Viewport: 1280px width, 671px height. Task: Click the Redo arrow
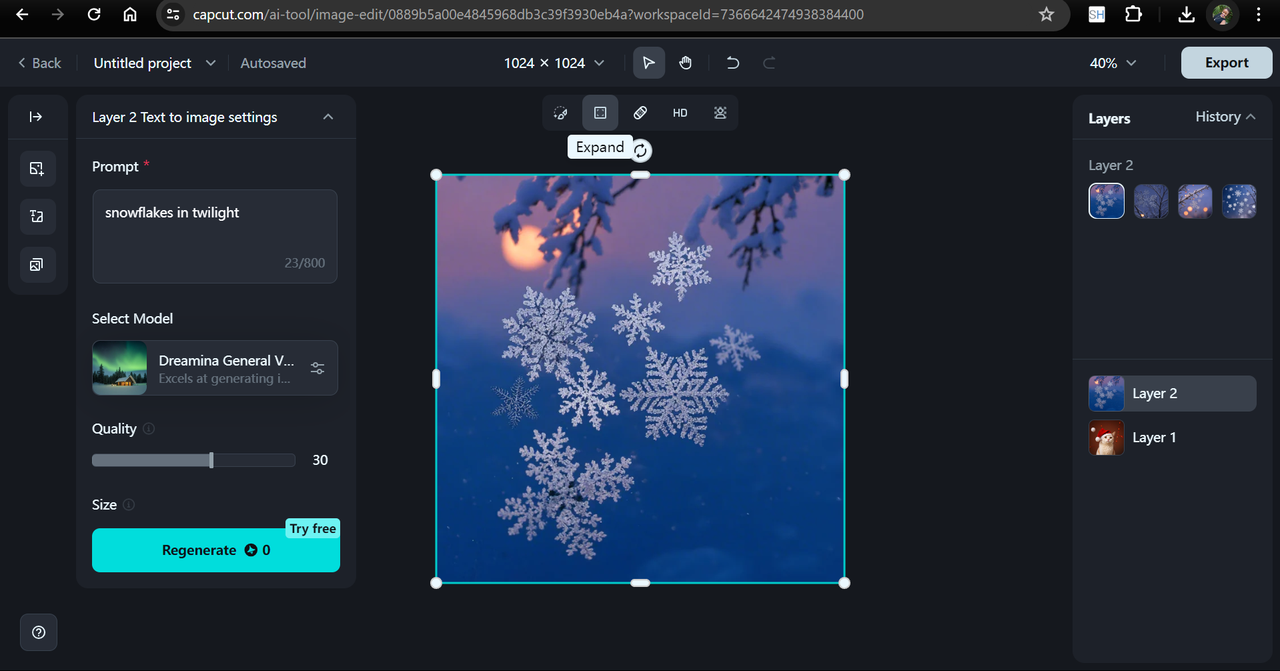[769, 63]
